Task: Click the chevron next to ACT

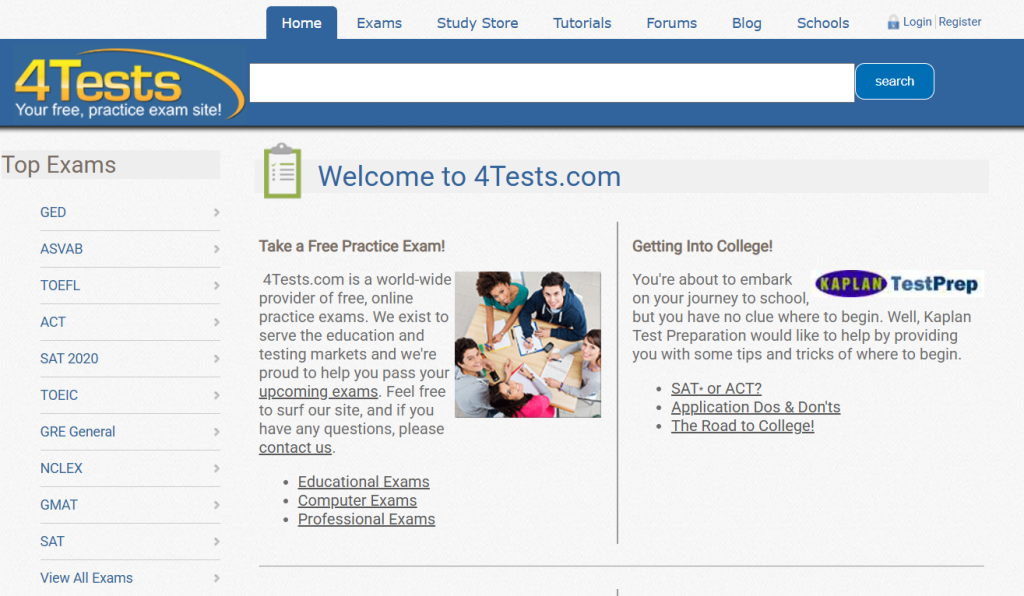Action: (216, 322)
